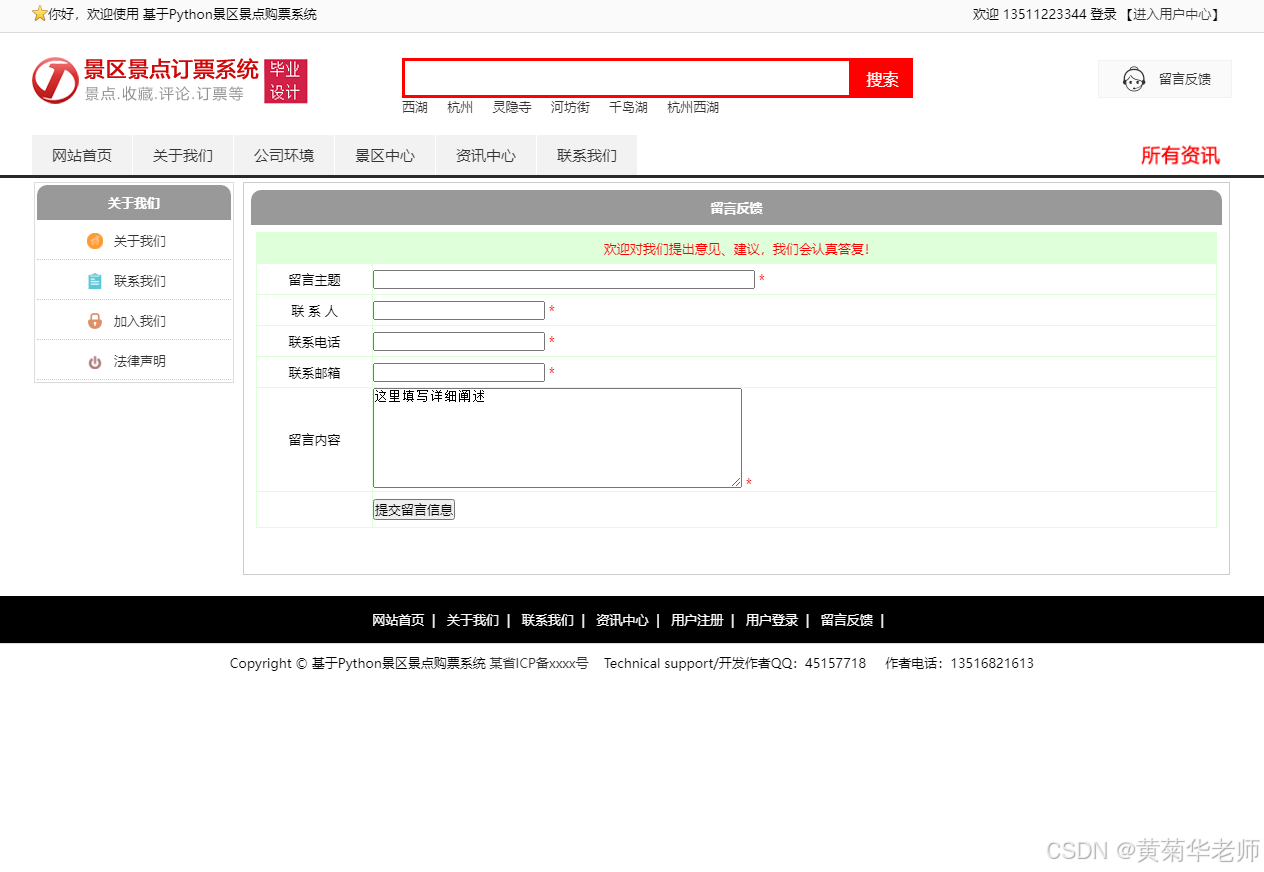Open 资讯中心 in the top navigation bar
This screenshot has height=872, width=1264.
click(x=486, y=156)
